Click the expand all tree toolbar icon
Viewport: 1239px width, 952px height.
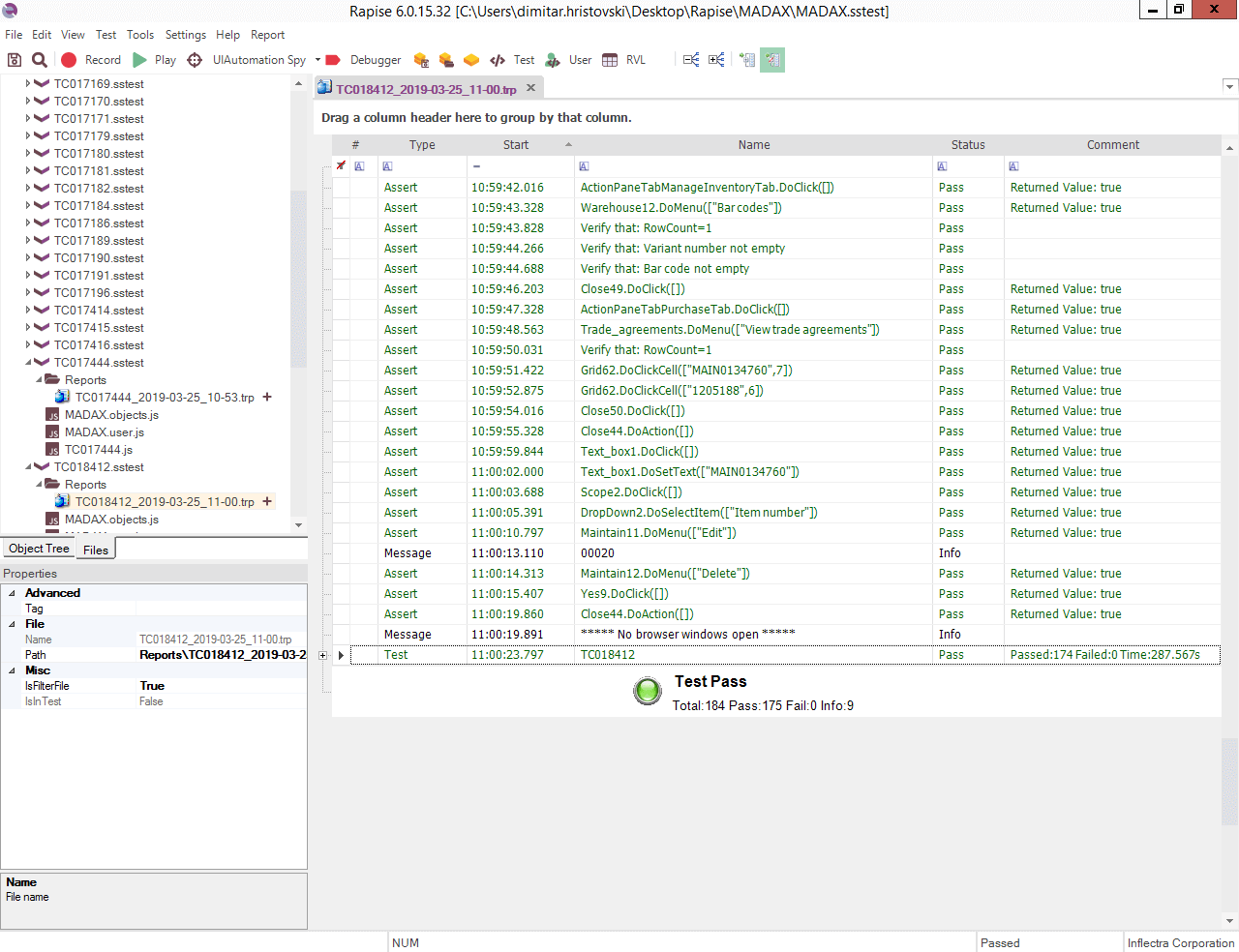pyautogui.click(x=716, y=60)
